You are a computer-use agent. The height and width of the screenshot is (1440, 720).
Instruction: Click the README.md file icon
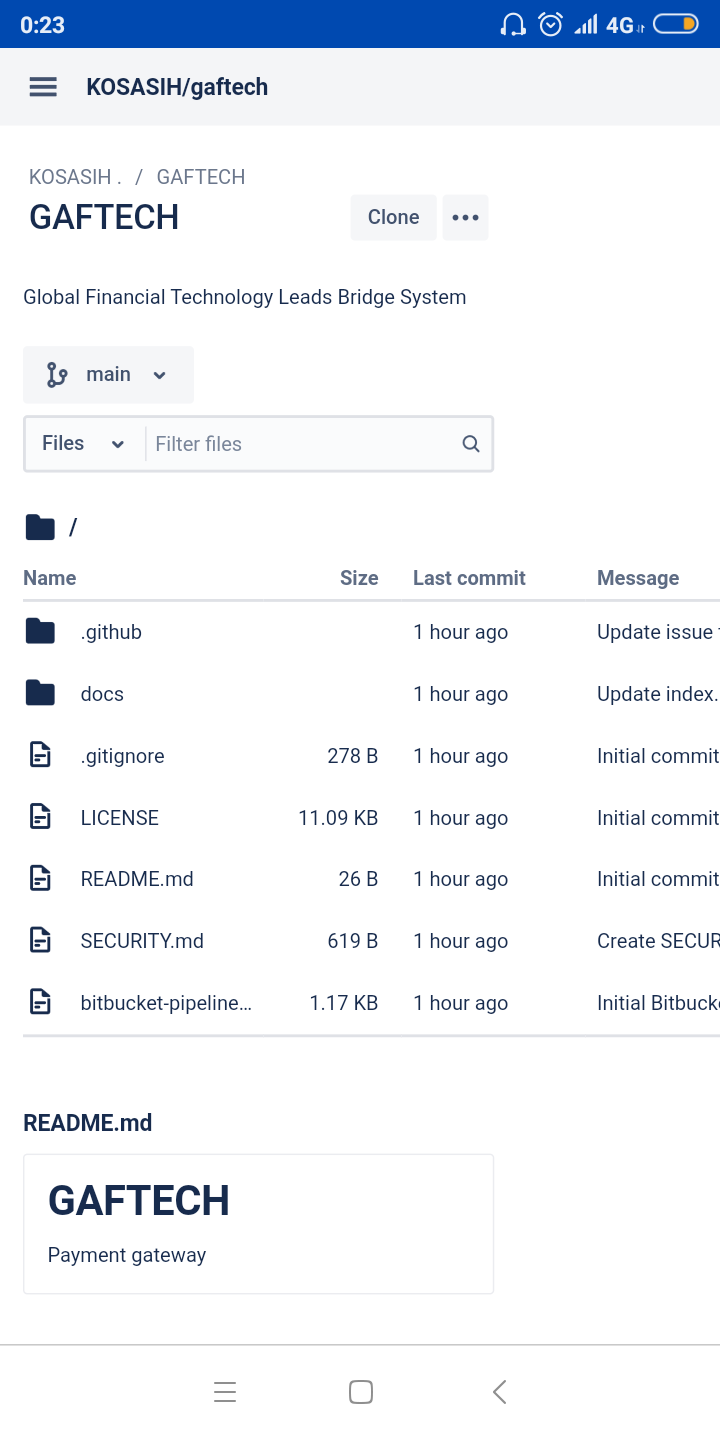[40, 879]
